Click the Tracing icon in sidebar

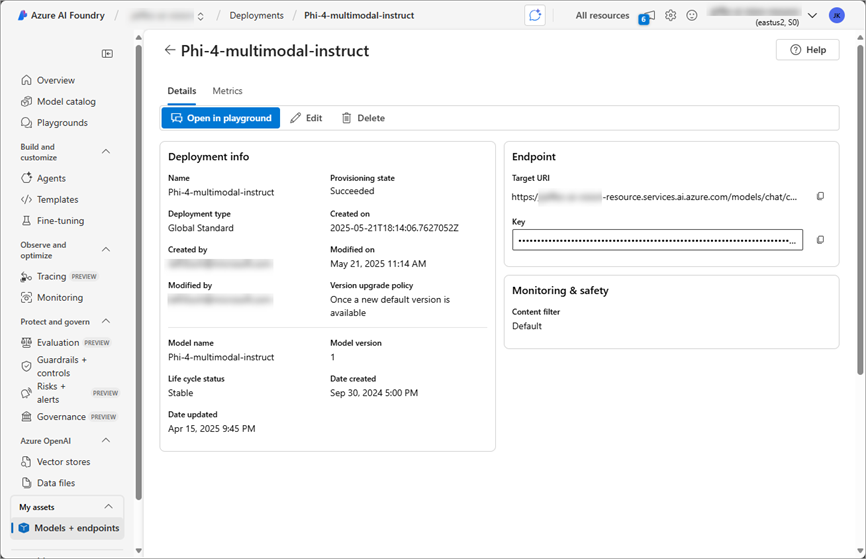(x=26, y=276)
